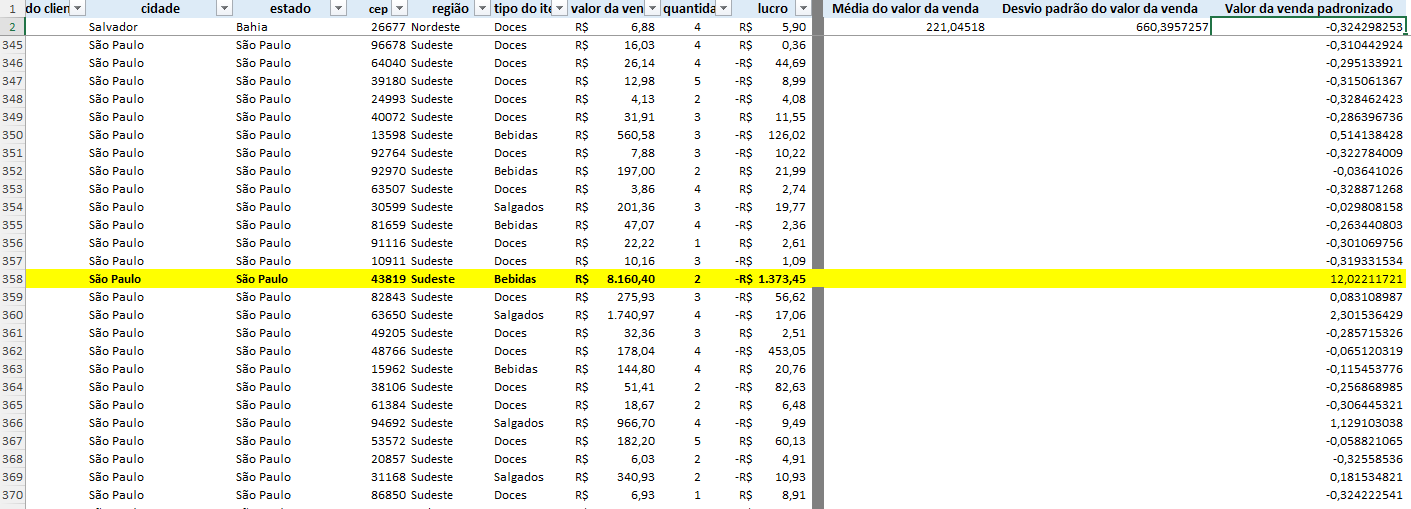Open the quantidade column filter dropdown
The image size is (1411, 509).
[x=723, y=9]
